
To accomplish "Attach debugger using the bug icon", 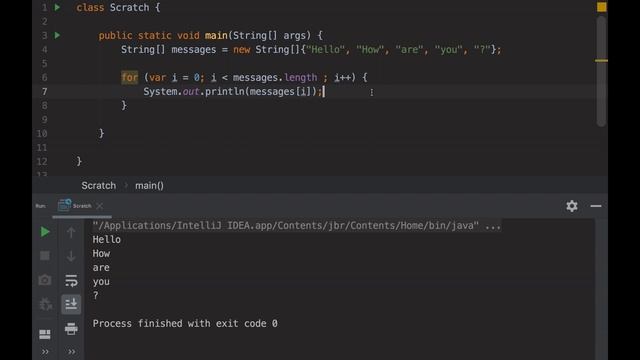I will click(45, 304).
